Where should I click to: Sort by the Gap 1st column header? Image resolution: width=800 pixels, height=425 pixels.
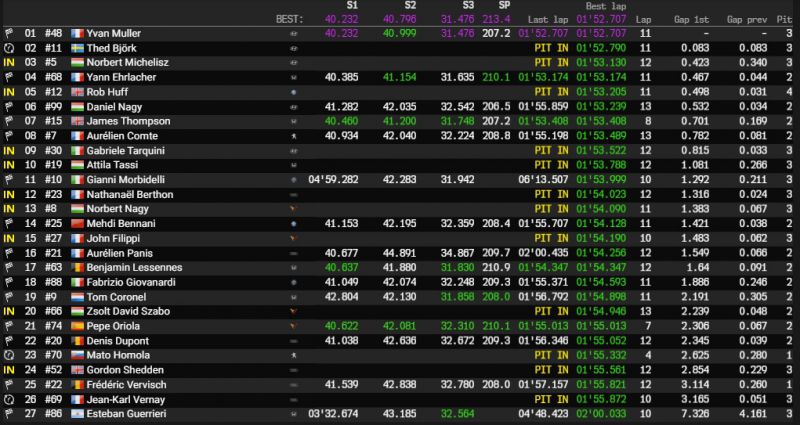pos(691,20)
